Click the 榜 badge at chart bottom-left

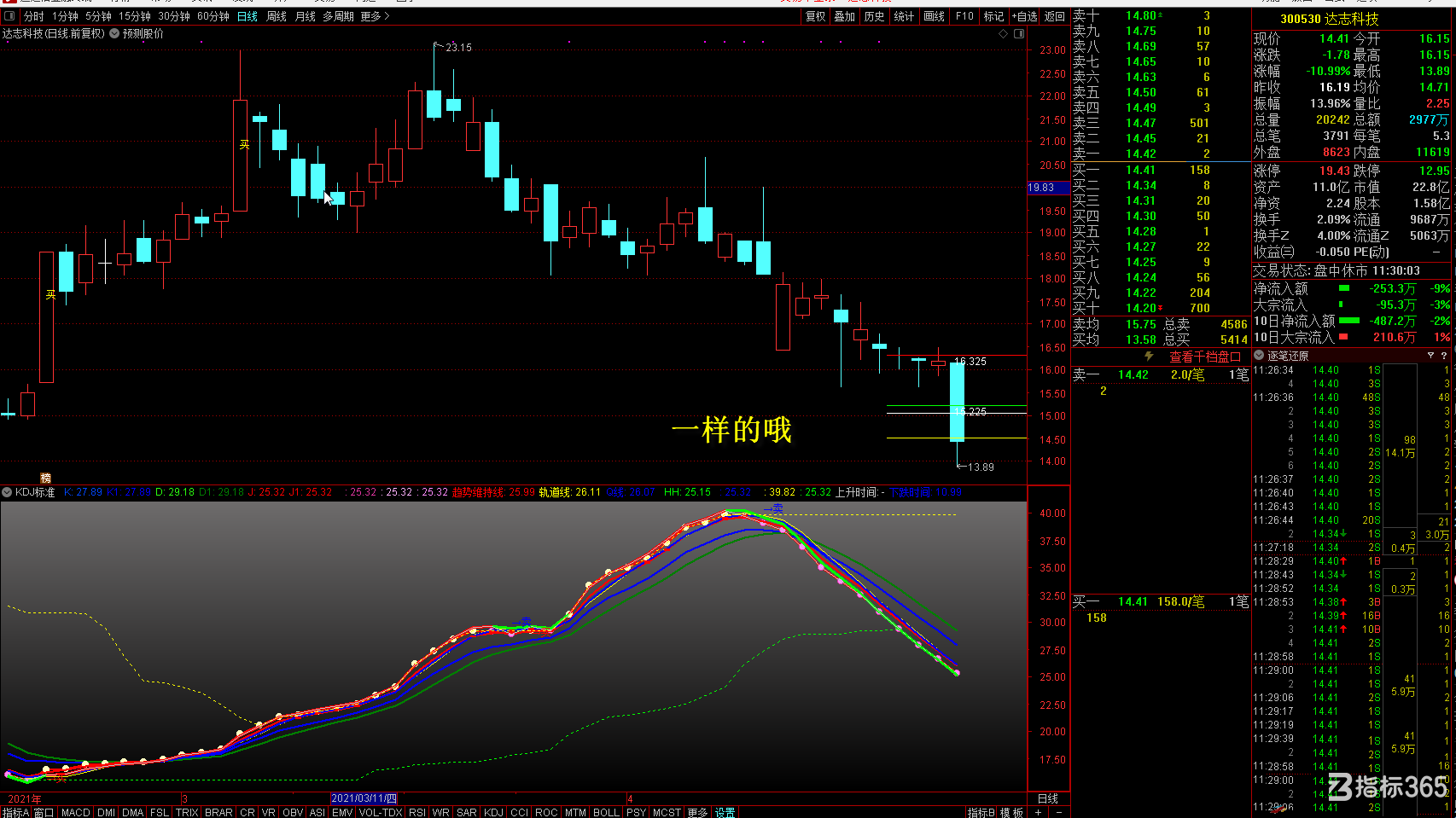click(x=46, y=478)
